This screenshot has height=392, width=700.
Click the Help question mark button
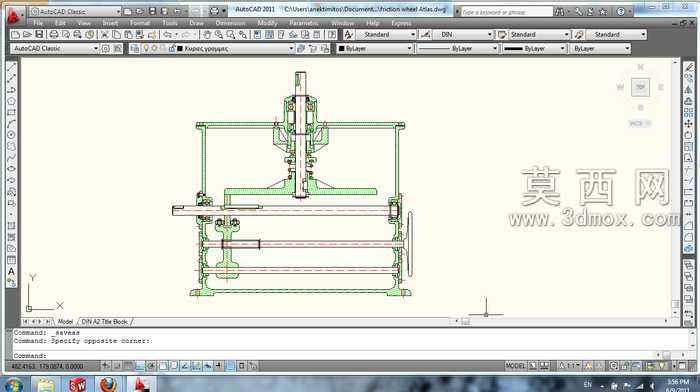click(x=621, y=12)
